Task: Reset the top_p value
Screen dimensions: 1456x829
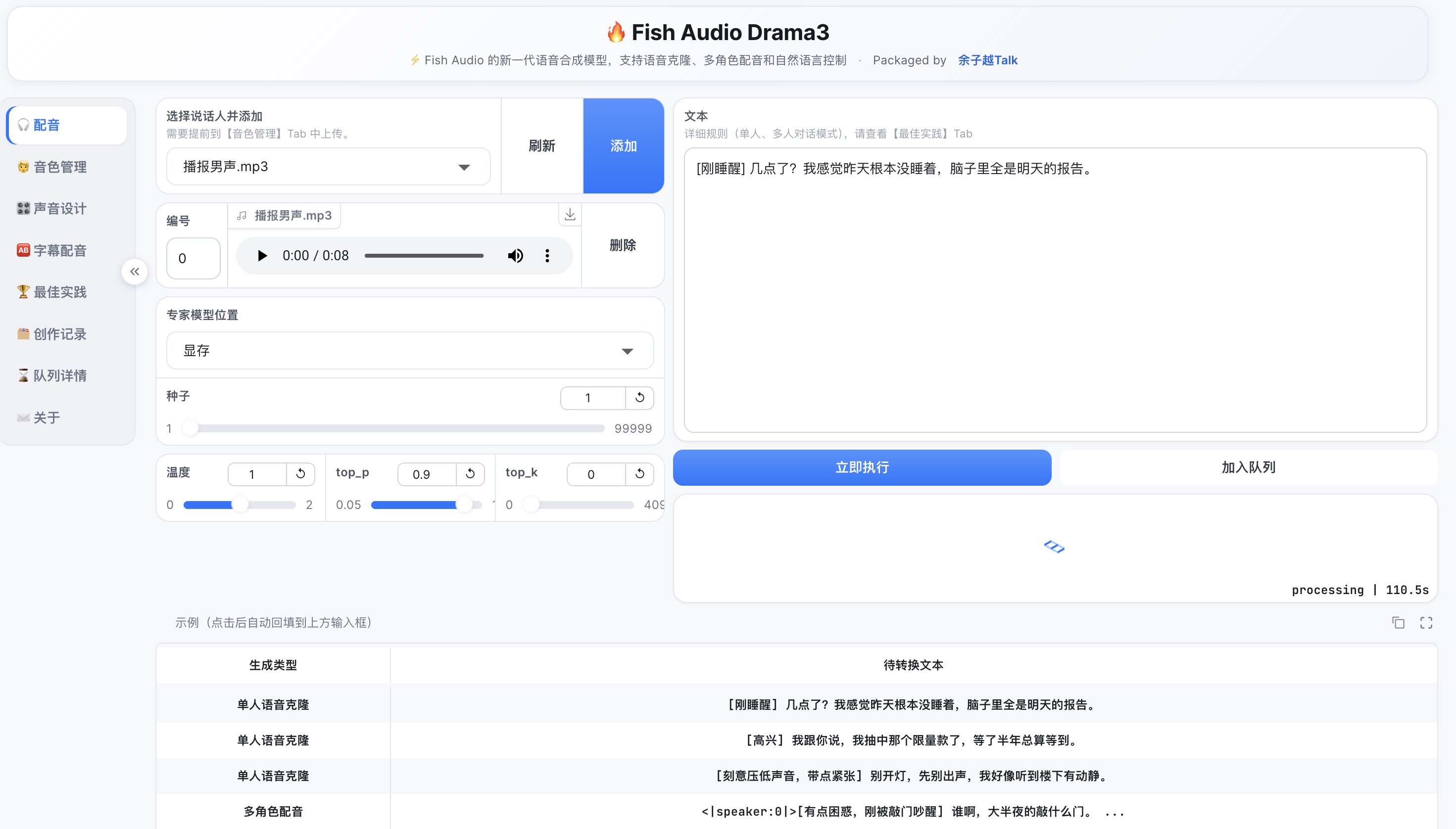Action: pos(471,474)
